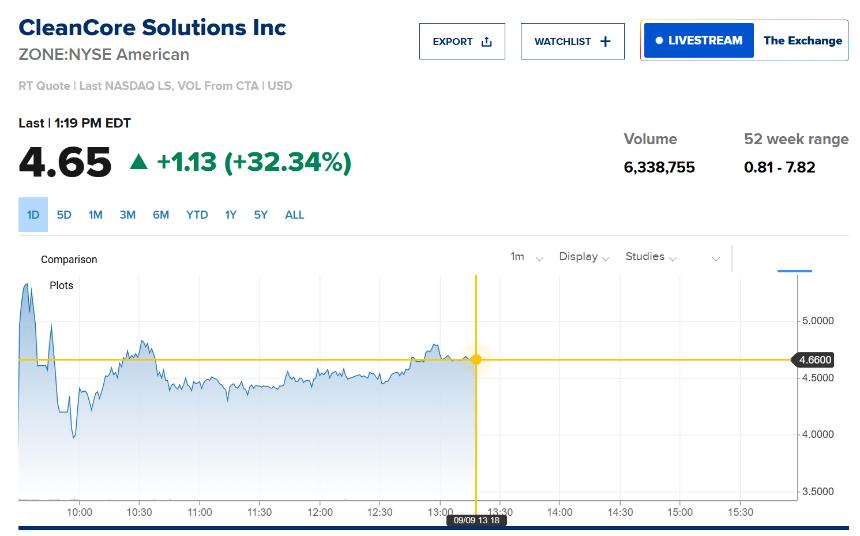Click the Export share icon

pyautogui.click(x=487, y=42)
